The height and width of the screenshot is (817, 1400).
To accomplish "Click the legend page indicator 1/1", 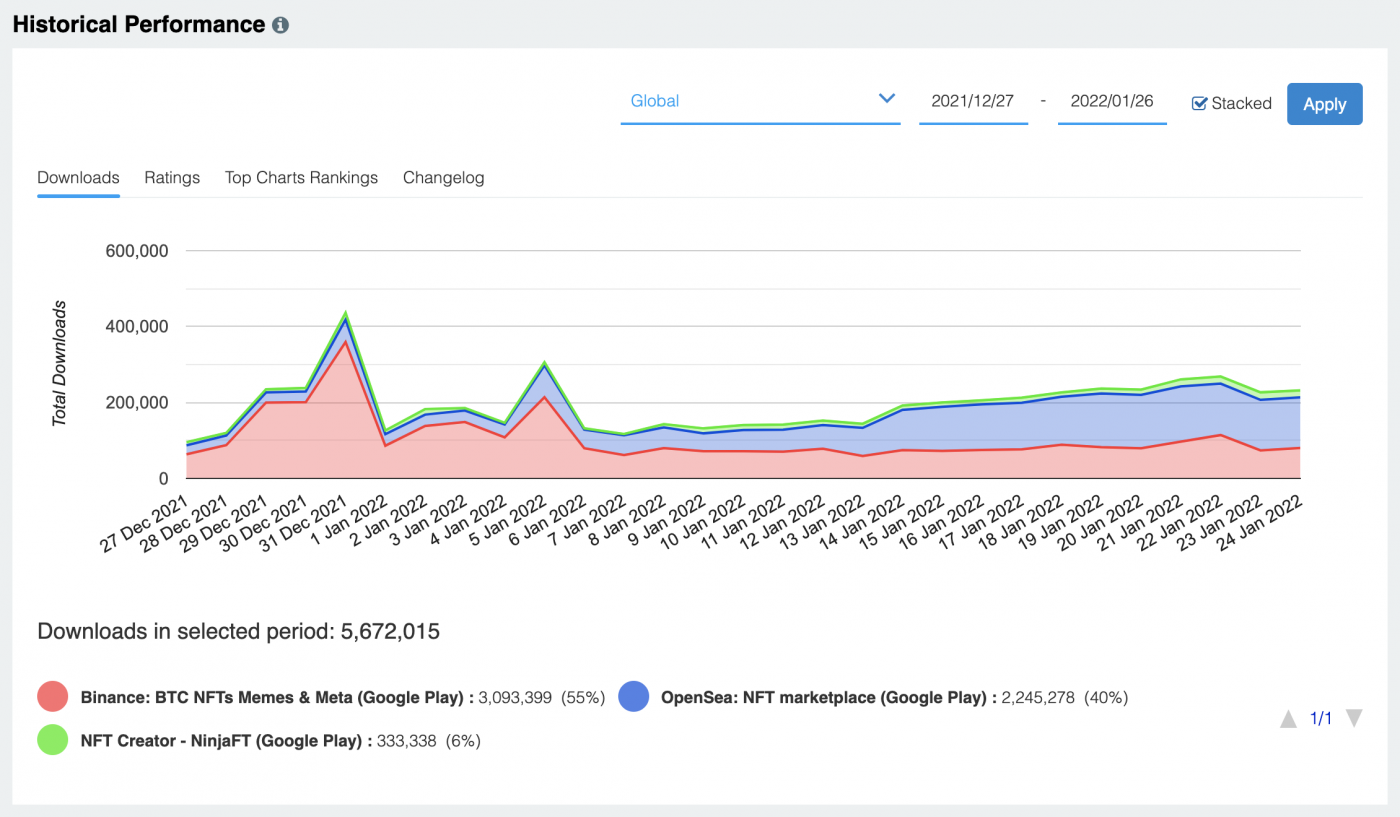I will pos(1321,719).
